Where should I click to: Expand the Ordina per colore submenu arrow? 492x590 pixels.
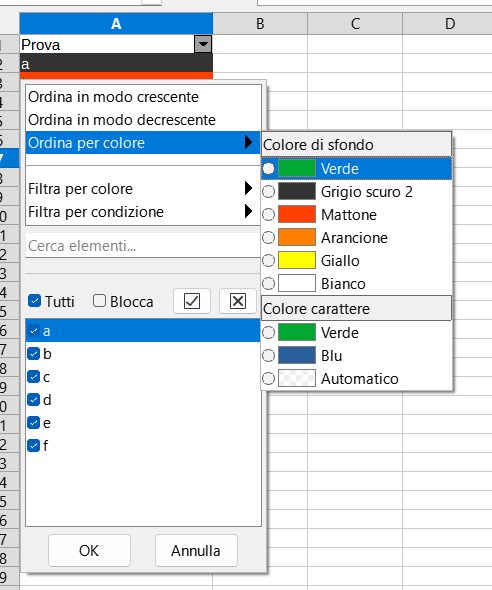point(248,142)
